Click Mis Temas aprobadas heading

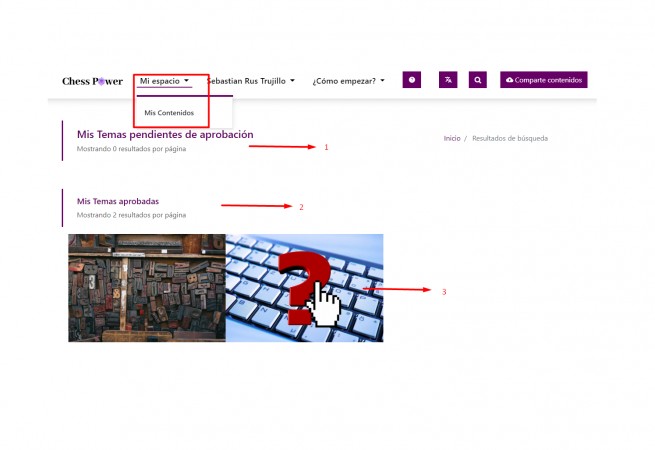pos(117,201)
